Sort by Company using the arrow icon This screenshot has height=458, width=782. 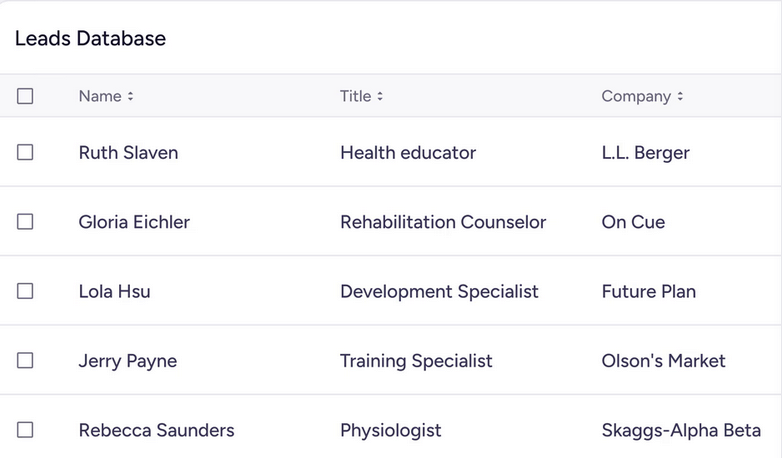(680, 97)
